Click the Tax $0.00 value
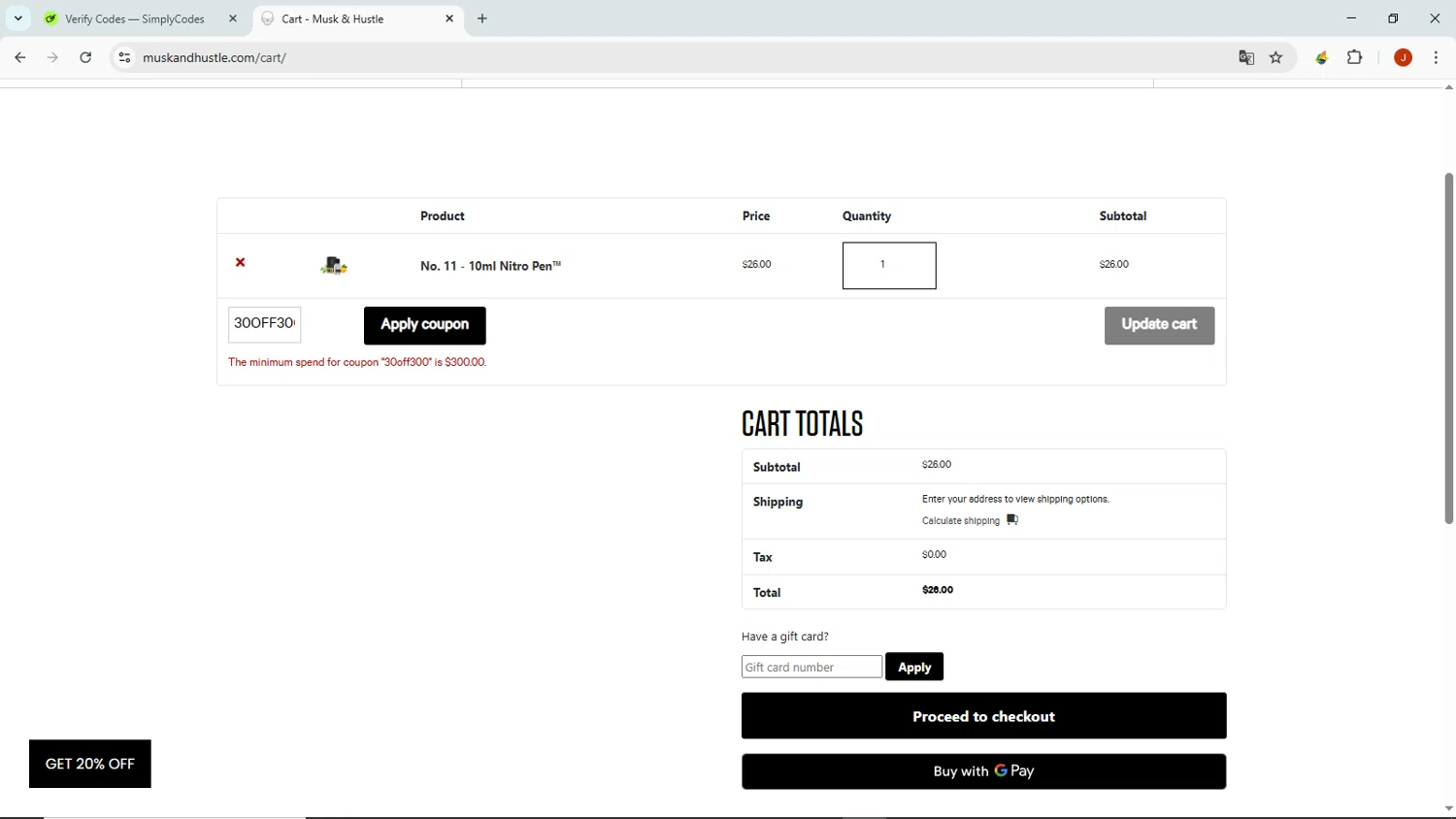 [934, 555]
